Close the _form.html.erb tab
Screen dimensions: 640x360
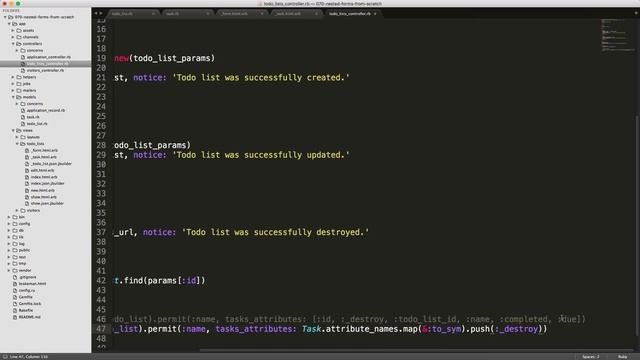point(262,13)
